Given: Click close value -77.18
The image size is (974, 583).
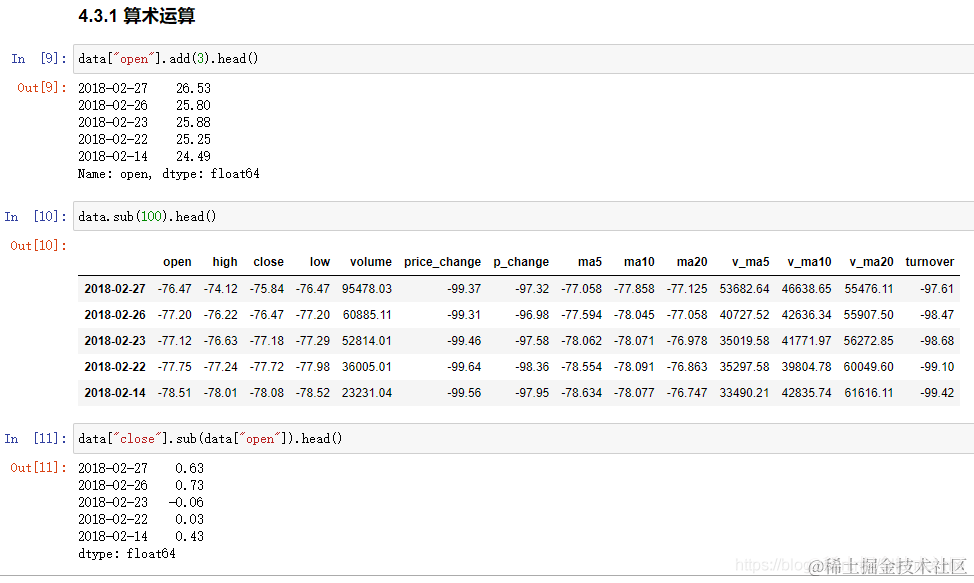Looking at the screenshot, I should click(x=266, y=341).
